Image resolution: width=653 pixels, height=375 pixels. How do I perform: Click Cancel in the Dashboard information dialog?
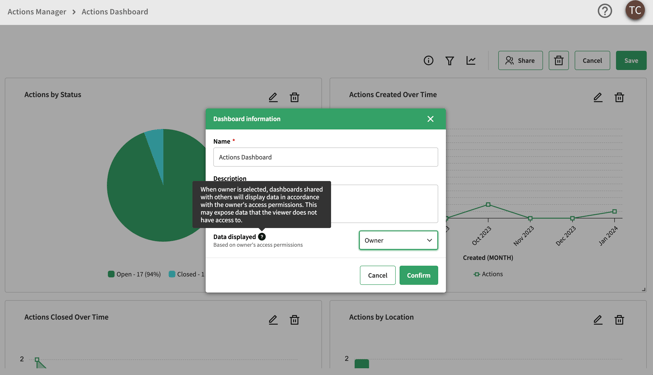click(377, 275)
